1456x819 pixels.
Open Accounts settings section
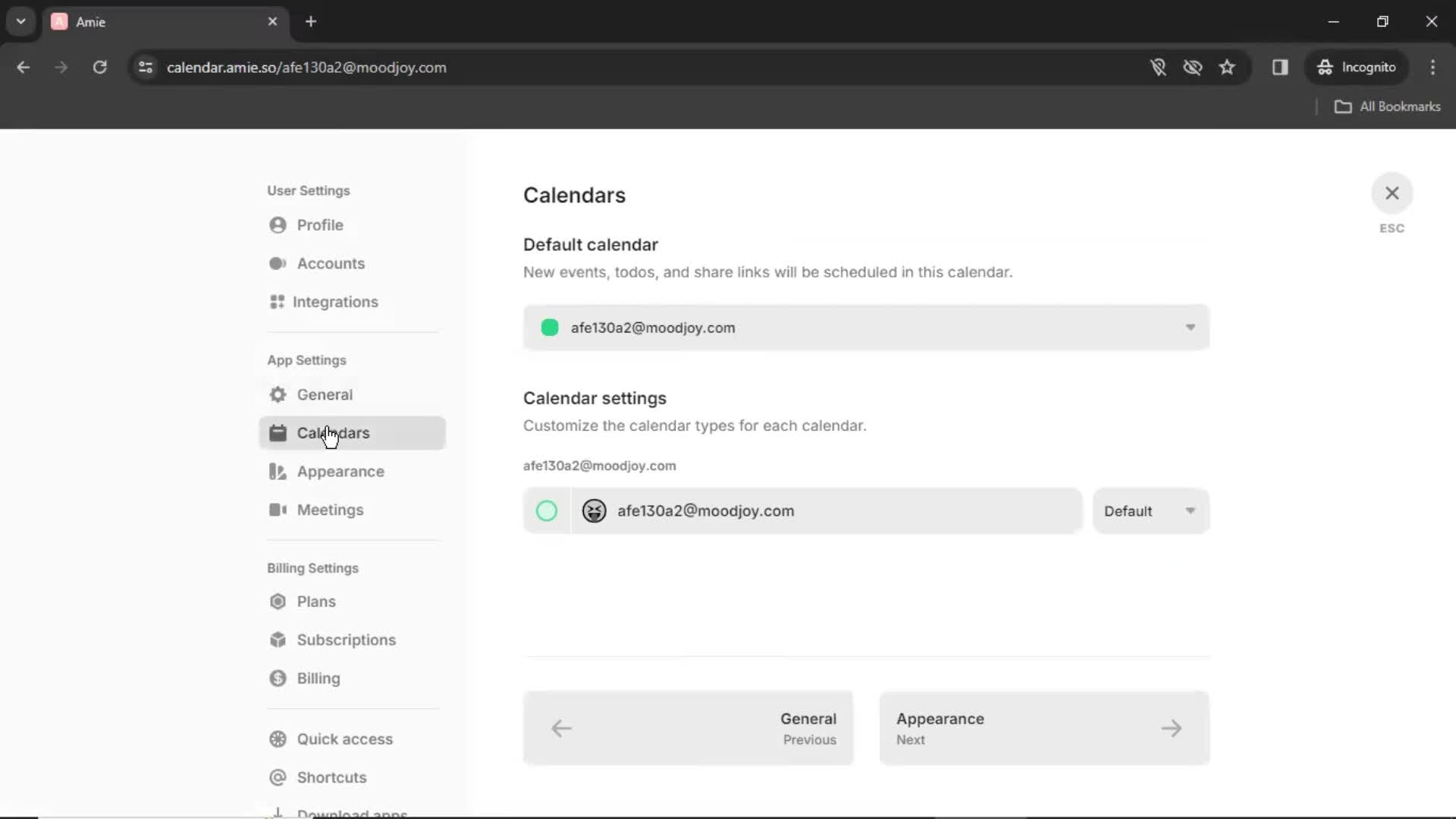330,263
